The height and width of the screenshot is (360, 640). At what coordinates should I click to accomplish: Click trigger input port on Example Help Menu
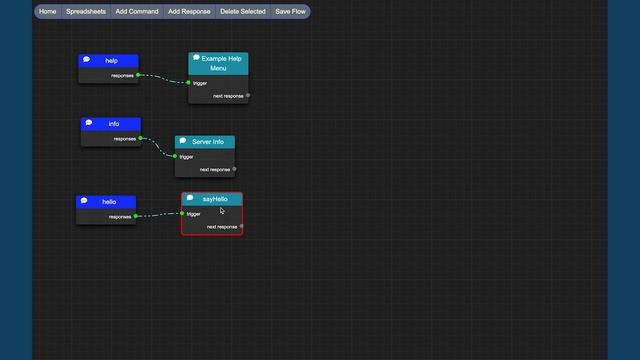tap(188, 83)
